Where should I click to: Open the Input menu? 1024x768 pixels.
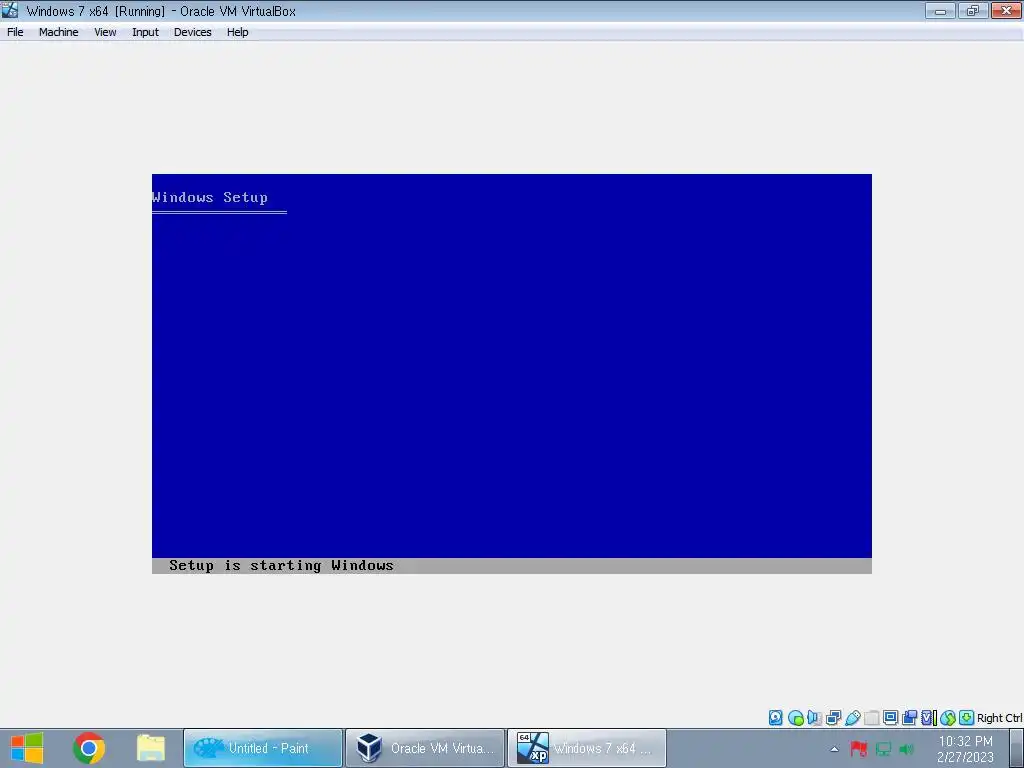coord(145,32)
